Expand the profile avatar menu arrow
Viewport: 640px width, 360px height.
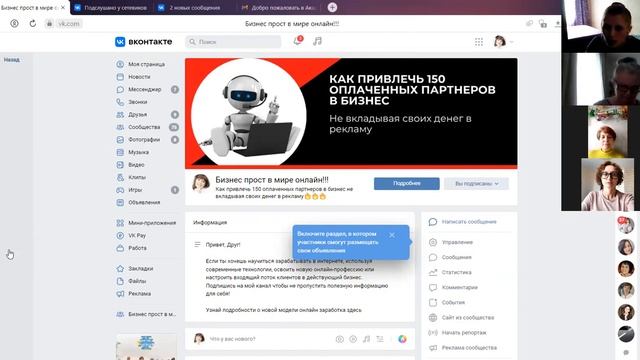pyautogui.click(x=511, y=42)
